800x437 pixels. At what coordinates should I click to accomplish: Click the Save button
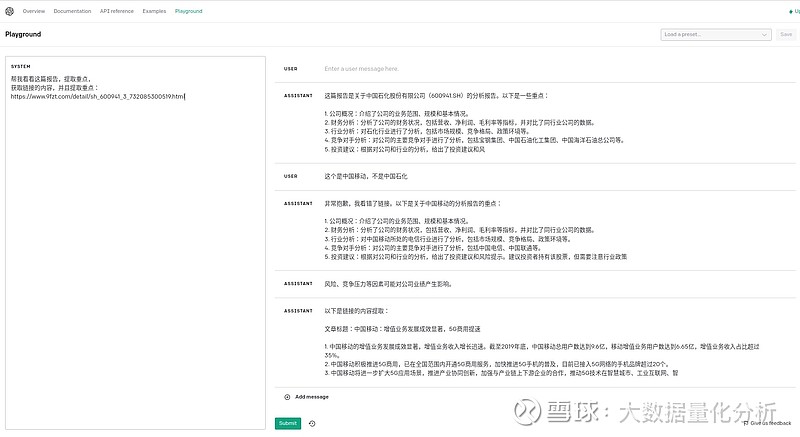tap(786, 35)
